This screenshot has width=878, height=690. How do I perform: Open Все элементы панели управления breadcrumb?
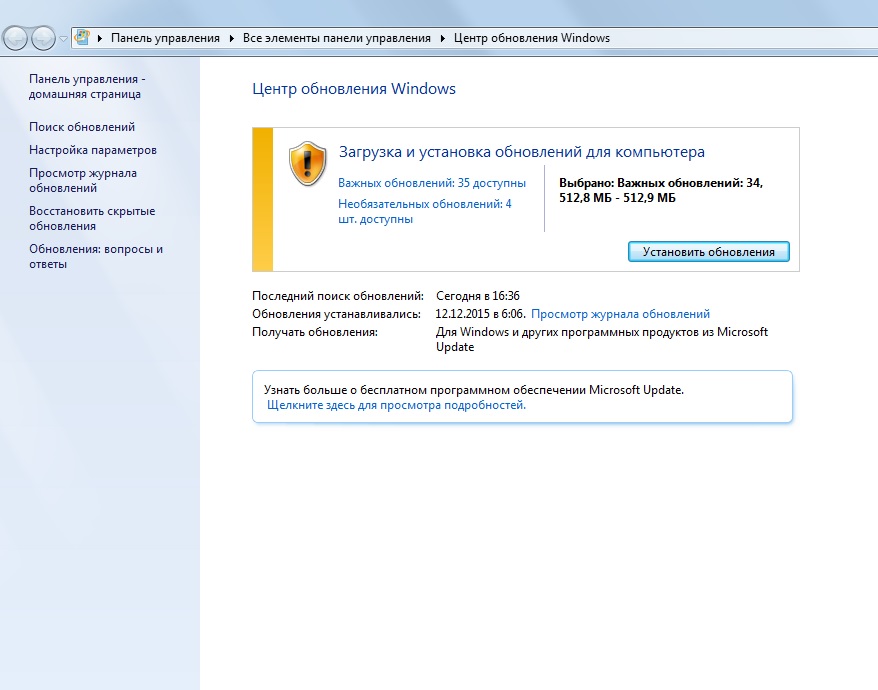pyautogui.click(x=337, y=38)
